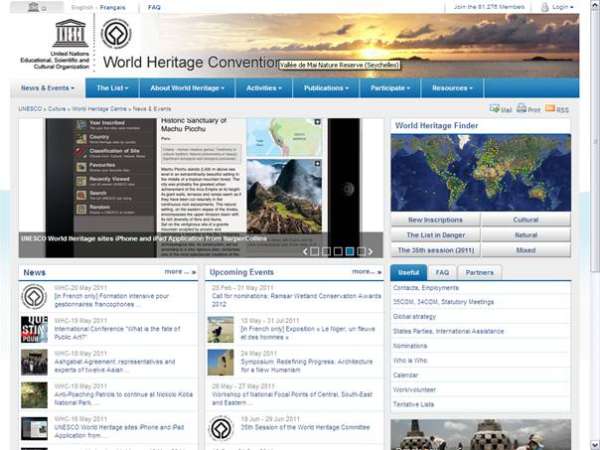
Task: Click the Cultural button
Action: (x=526, y=220)
